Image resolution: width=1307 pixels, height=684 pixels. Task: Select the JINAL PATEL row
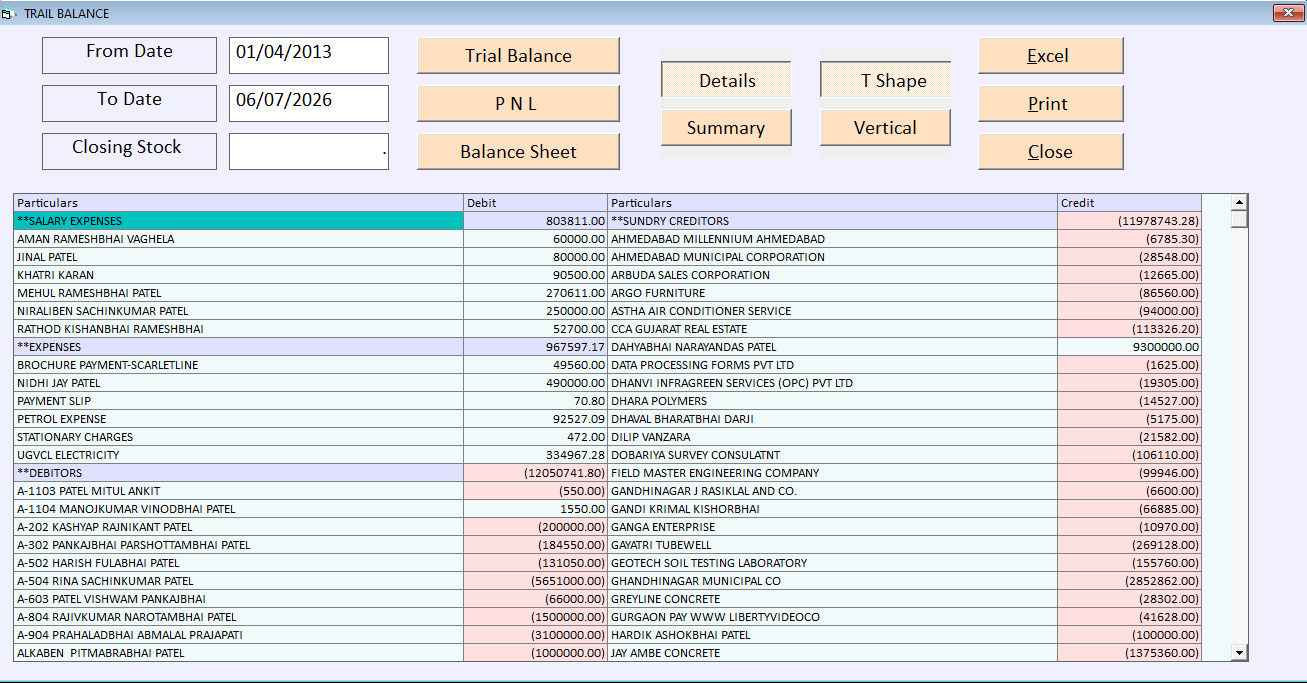239,257
